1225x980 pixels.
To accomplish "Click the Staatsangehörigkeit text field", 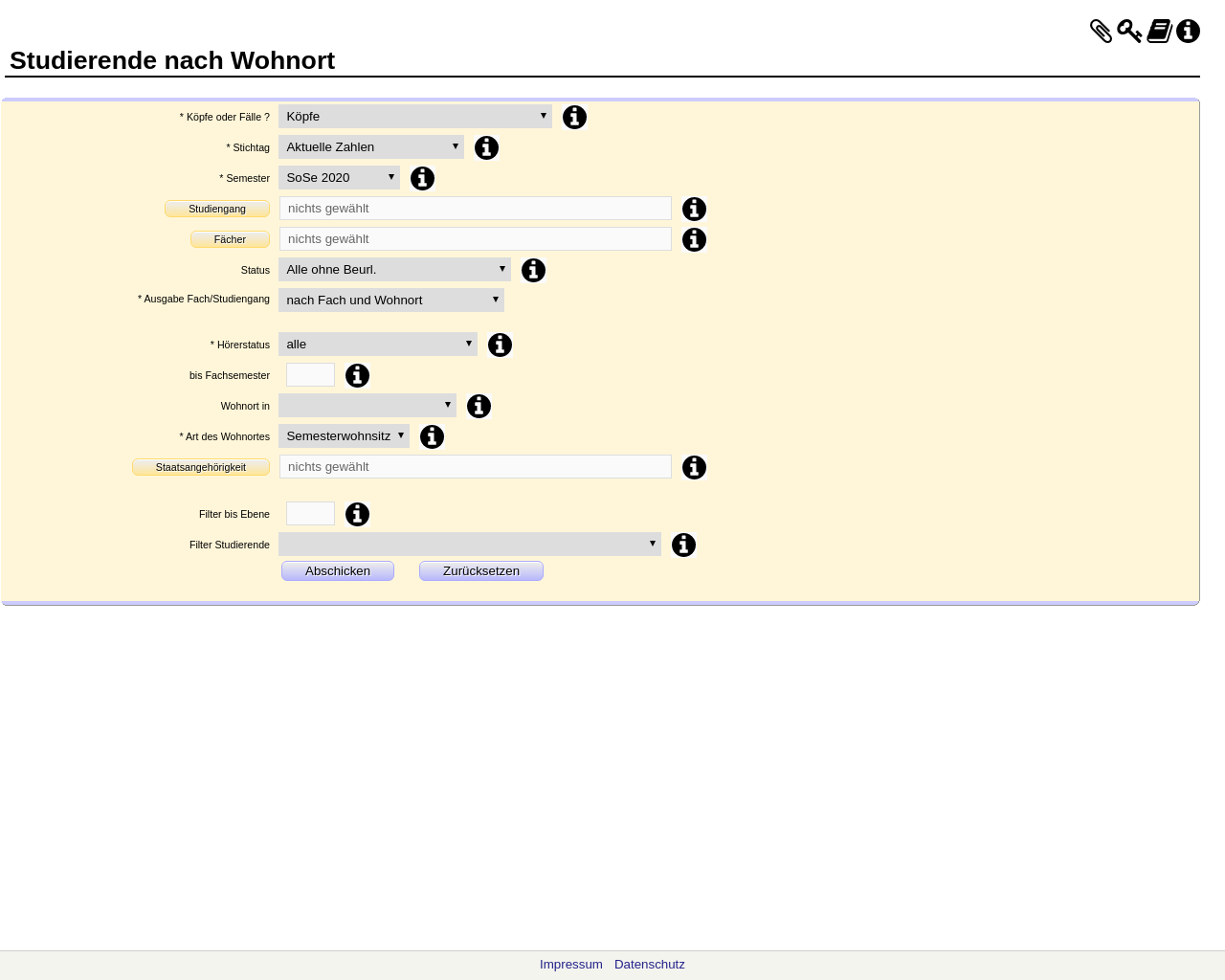I will (476, 467).
